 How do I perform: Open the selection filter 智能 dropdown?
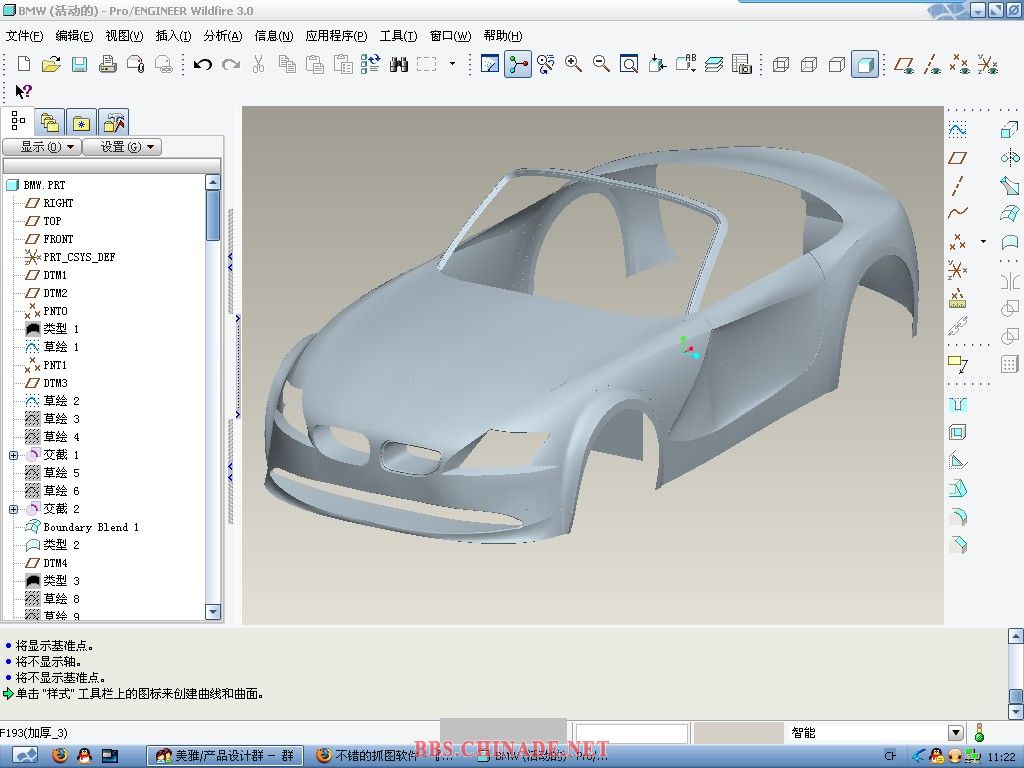(955, 733)
